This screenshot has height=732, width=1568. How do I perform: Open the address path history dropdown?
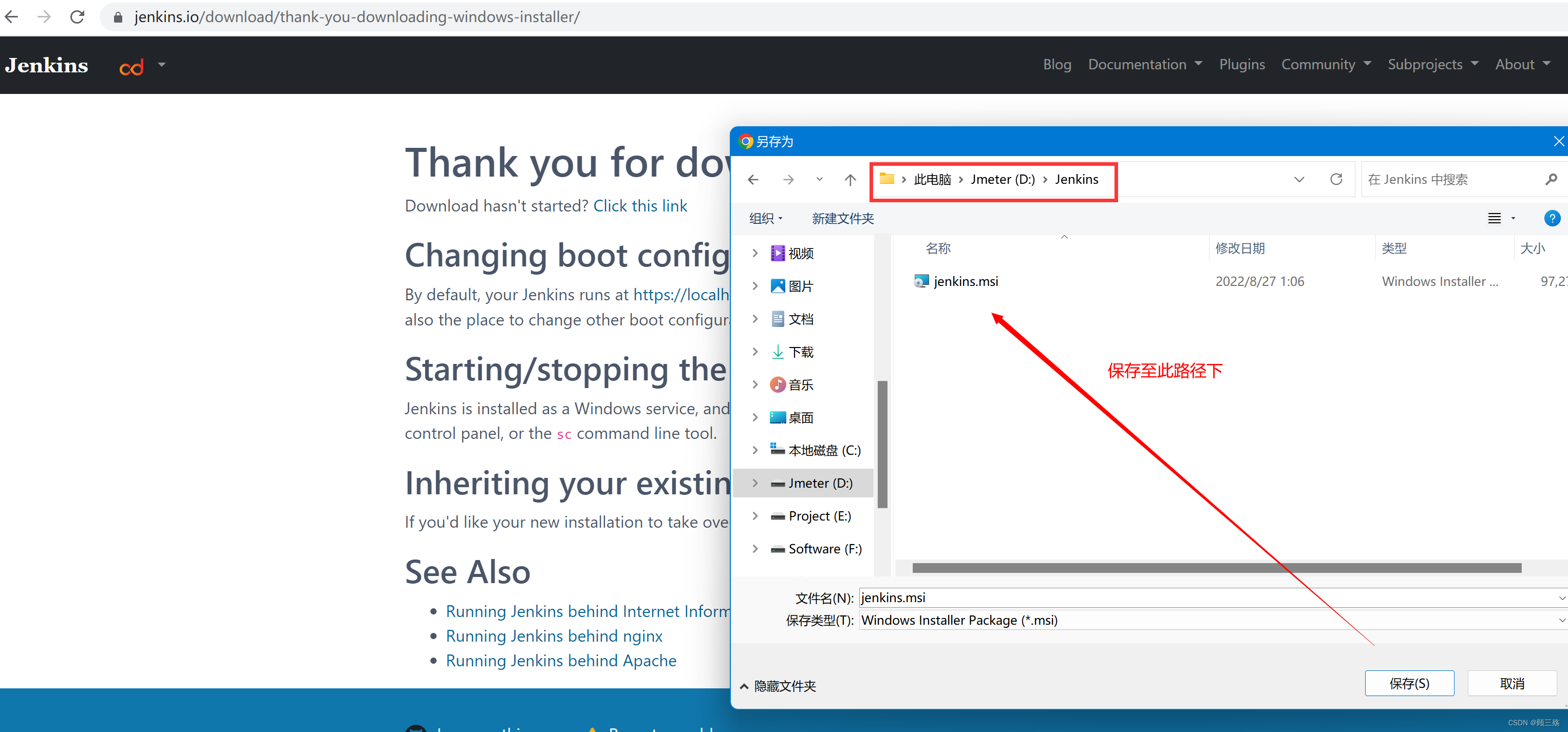click(x=1299, y=180)
